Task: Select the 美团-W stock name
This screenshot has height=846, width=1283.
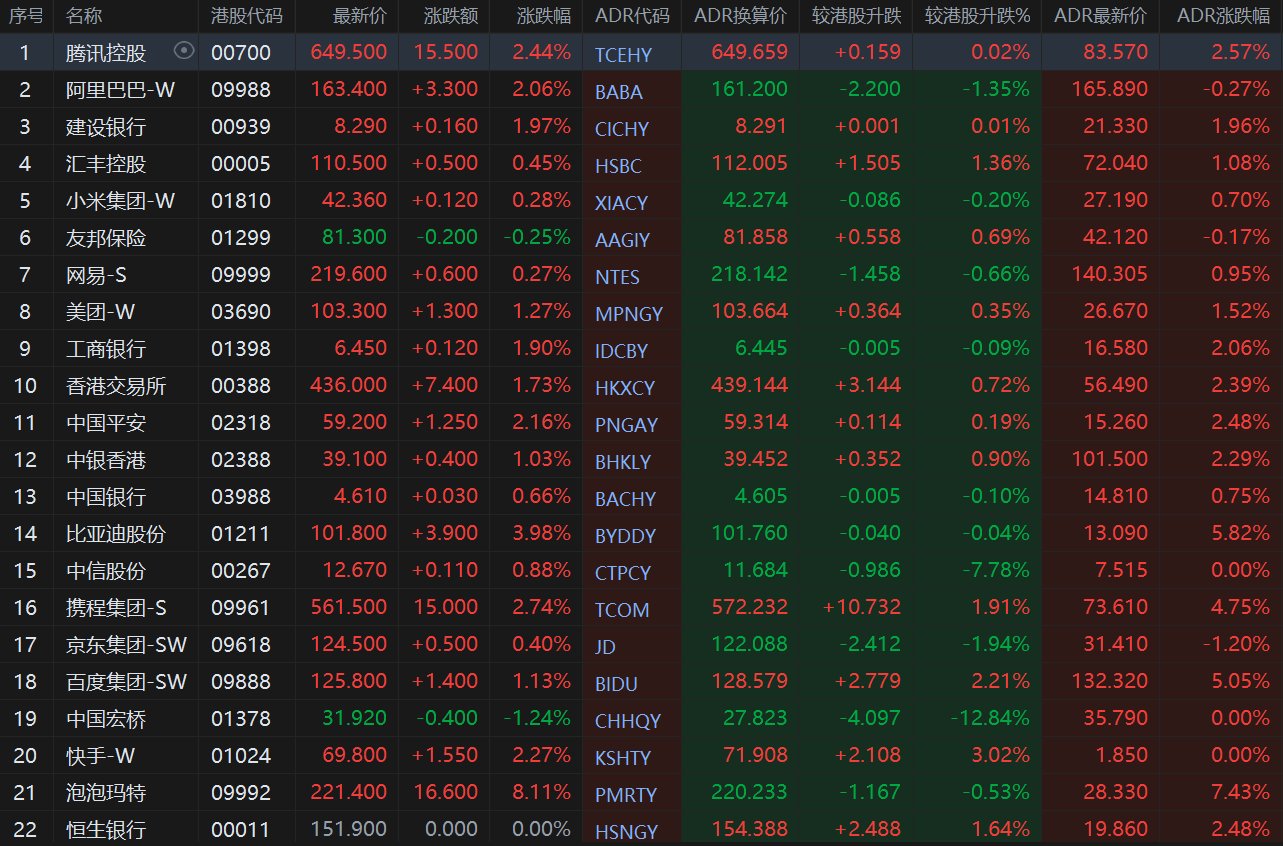Action: 100,312
